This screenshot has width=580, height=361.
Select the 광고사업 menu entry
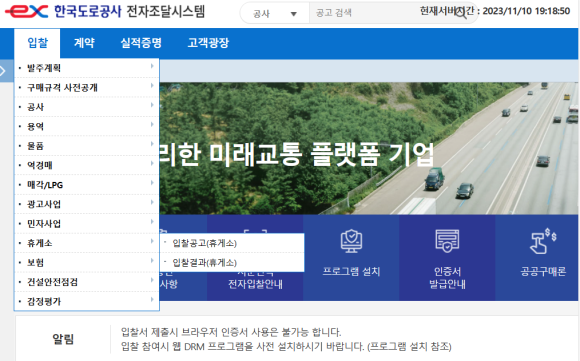[87, 204]
